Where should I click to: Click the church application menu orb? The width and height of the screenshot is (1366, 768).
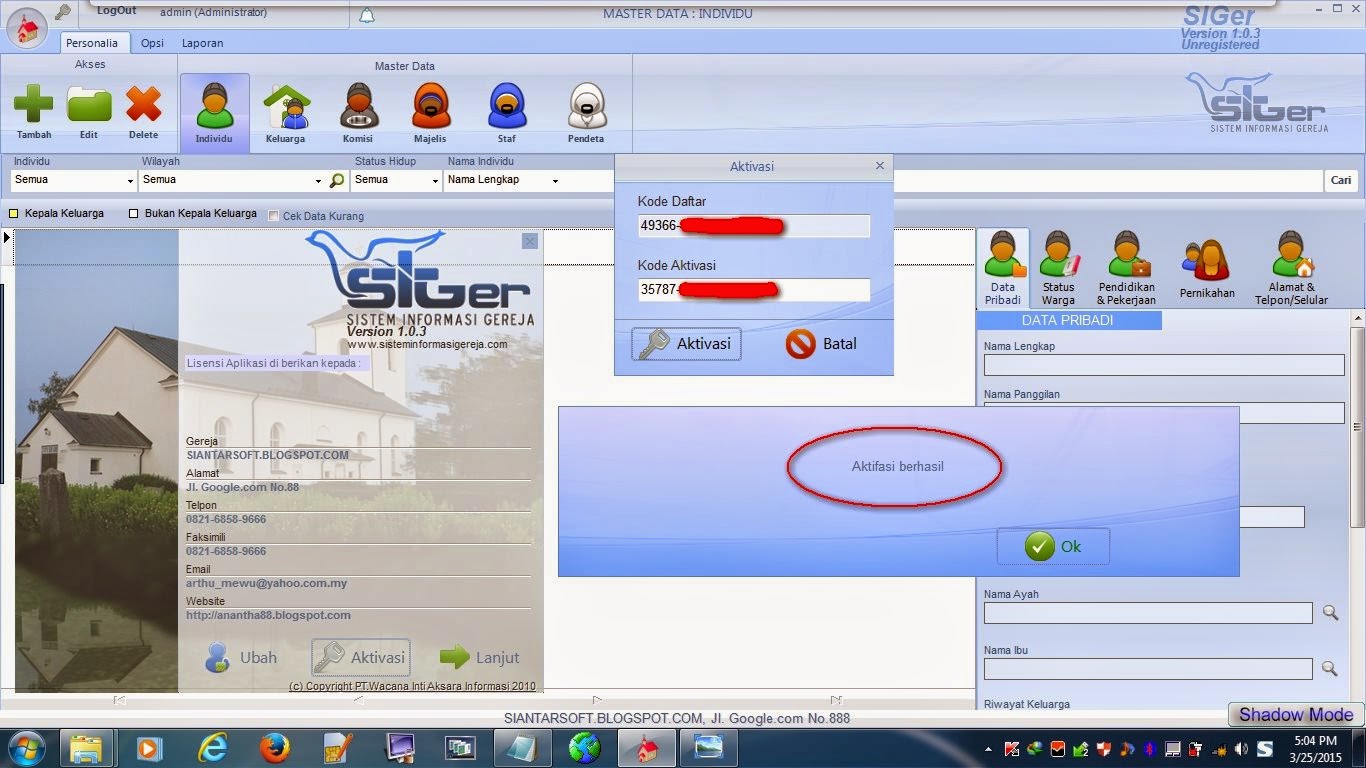pos(27,28)
